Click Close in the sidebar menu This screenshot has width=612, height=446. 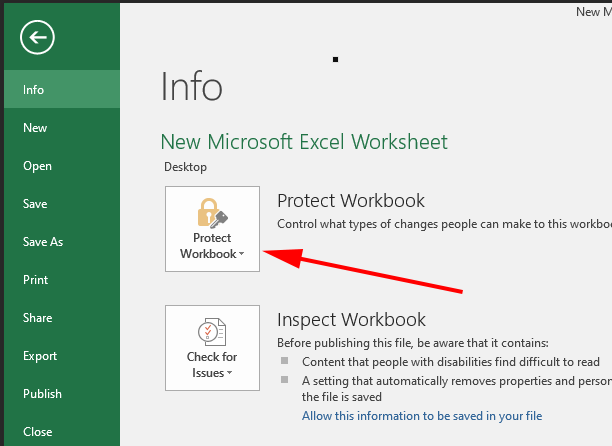coord(37,432)
